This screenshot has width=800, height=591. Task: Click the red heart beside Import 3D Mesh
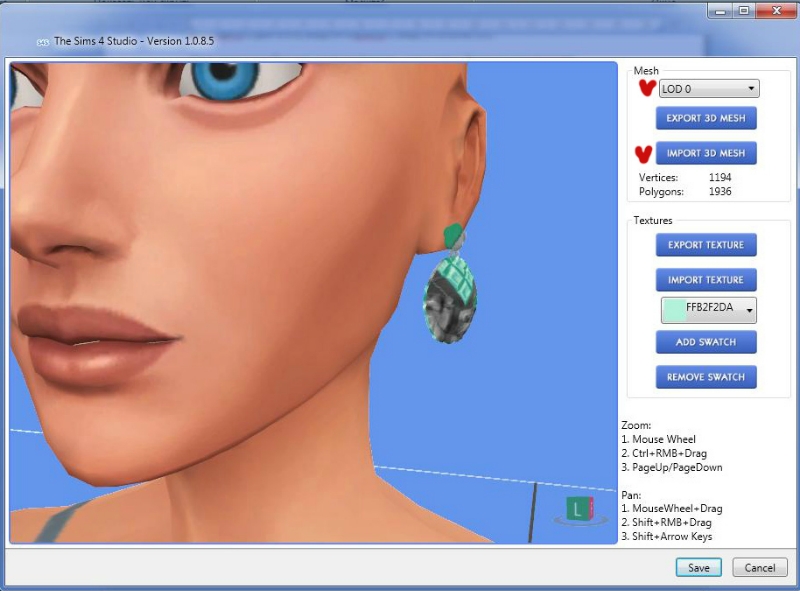click(x=643, y=154)
